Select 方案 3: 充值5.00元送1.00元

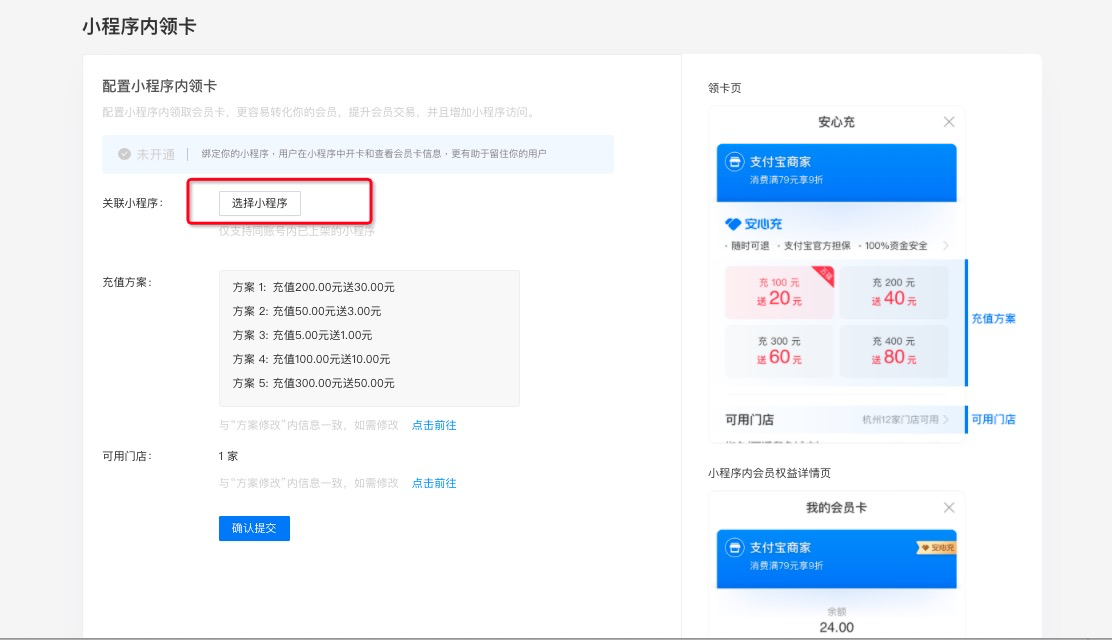click(302, 335)
